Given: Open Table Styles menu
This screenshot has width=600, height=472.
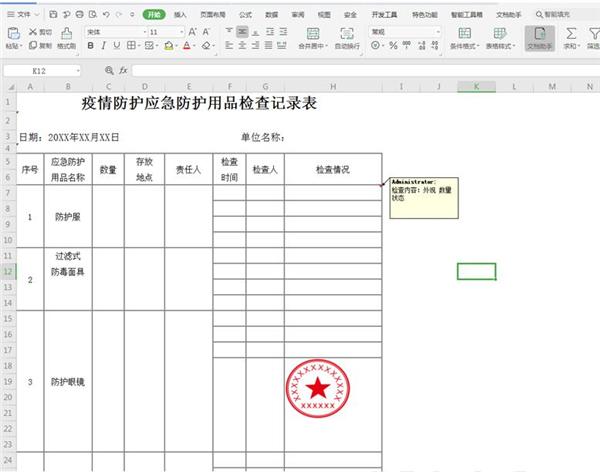Looking at the screenshot, I should (501, 38).
